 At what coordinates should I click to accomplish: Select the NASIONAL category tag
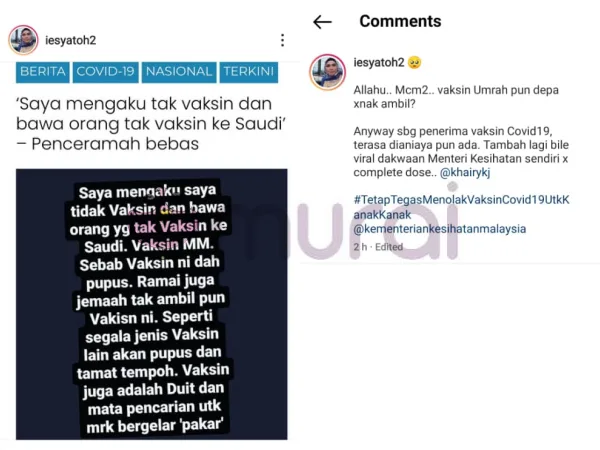pos(179,72)
